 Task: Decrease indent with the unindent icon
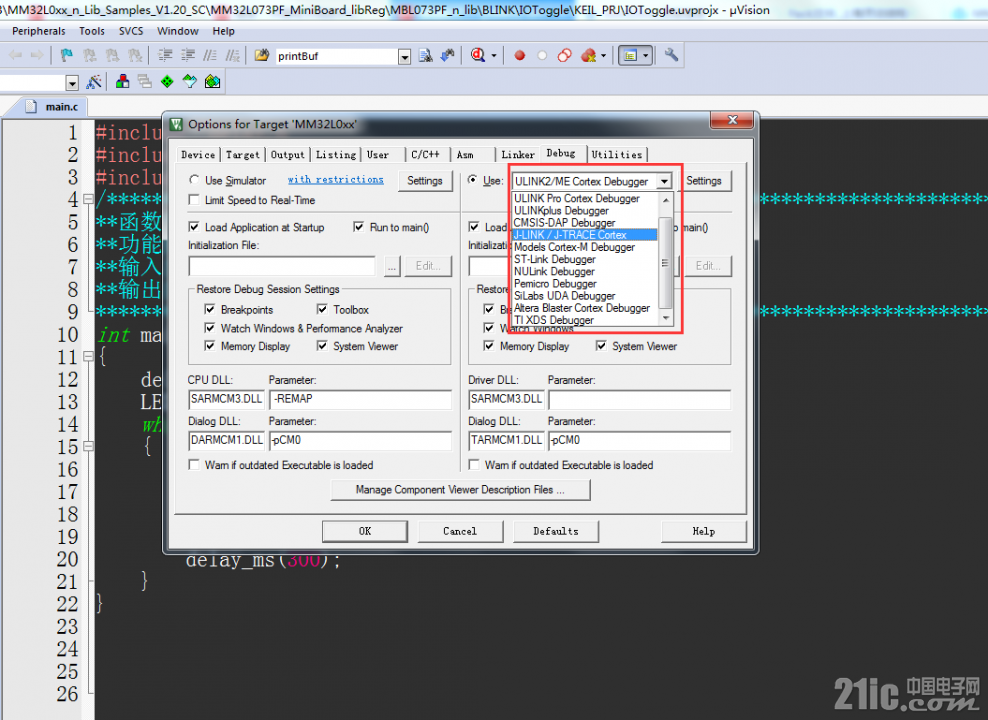[187, 55]
